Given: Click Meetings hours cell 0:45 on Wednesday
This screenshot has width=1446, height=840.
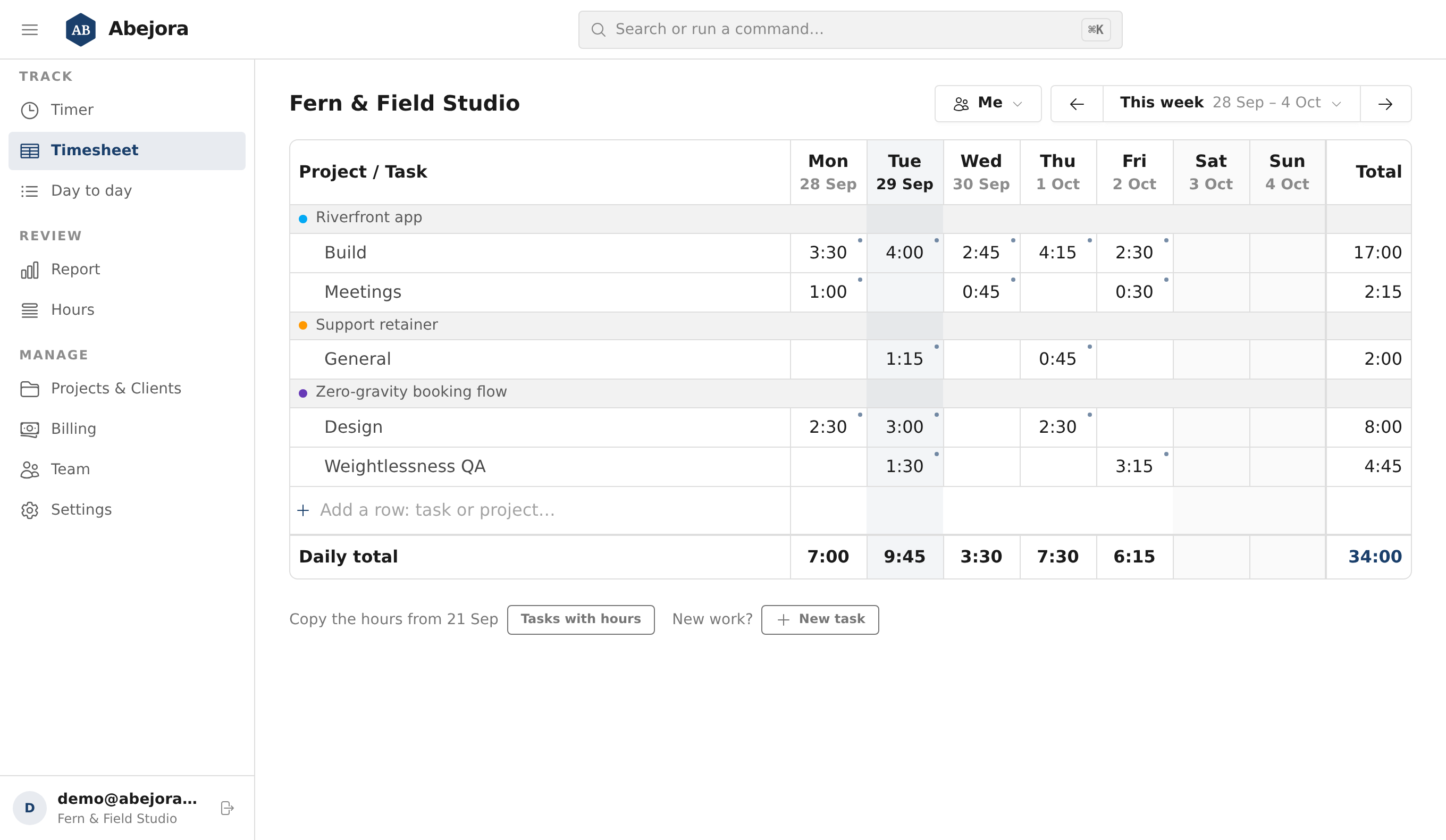Looking at the screenshot, I should pyautogui.click(x=981, y=292).
